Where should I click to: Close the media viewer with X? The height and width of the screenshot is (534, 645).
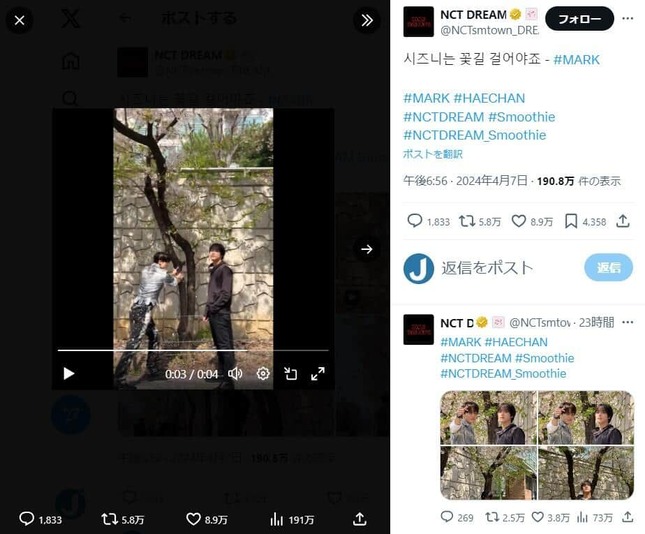[19, 20]
